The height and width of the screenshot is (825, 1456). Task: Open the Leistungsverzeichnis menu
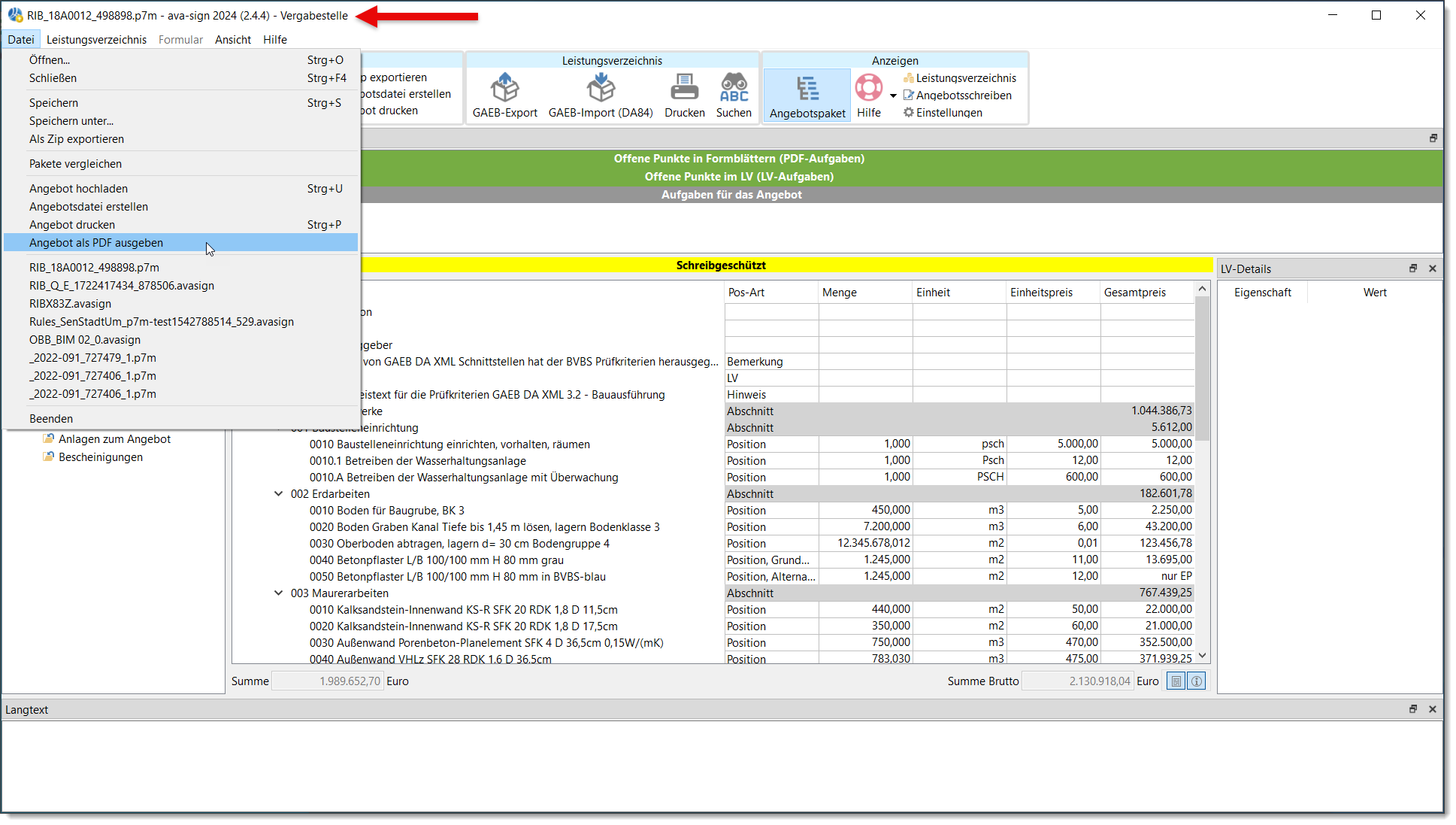tap(96, 39)
